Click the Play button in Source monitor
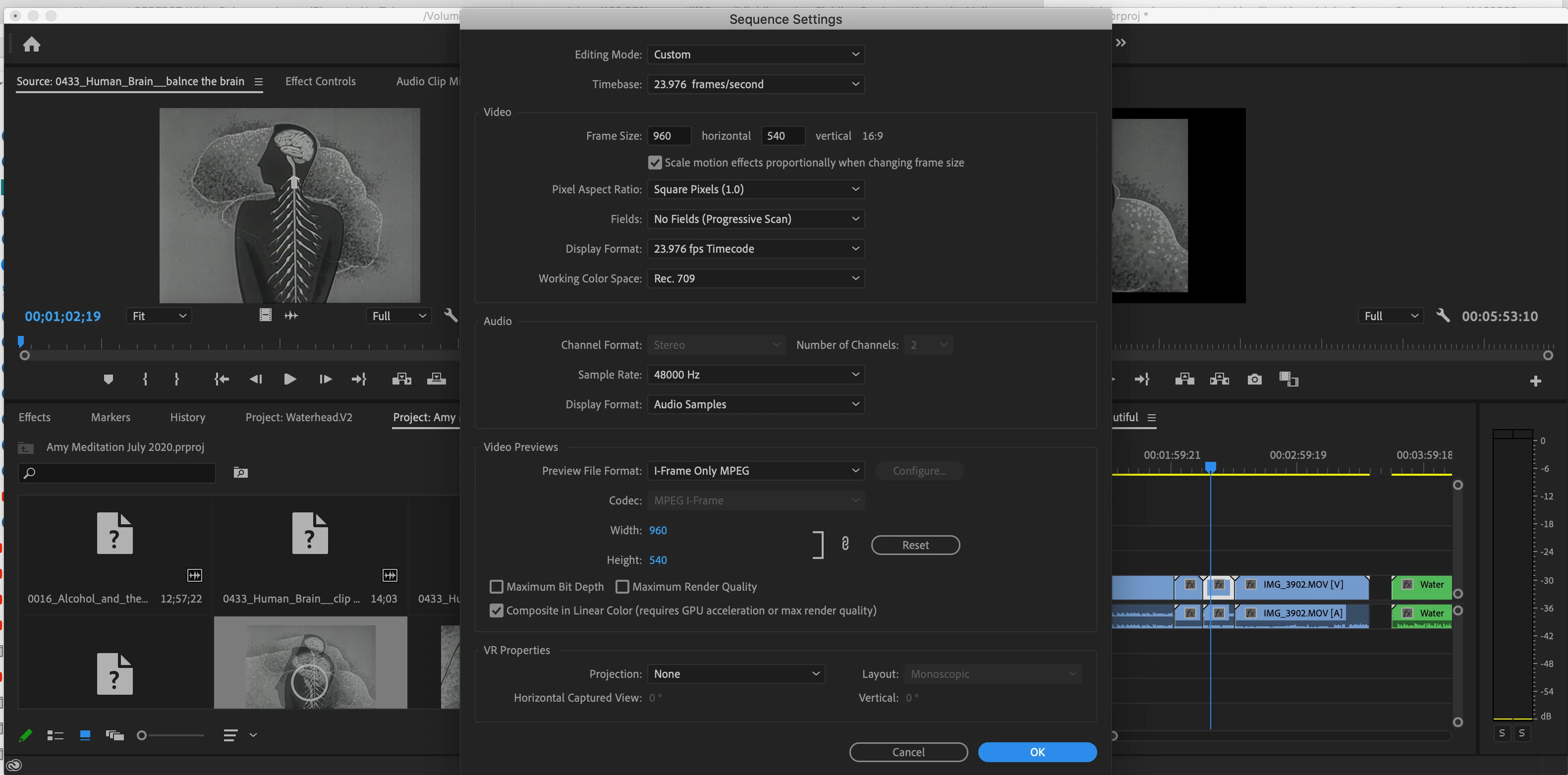The image size is (1568, 775). 290,379
